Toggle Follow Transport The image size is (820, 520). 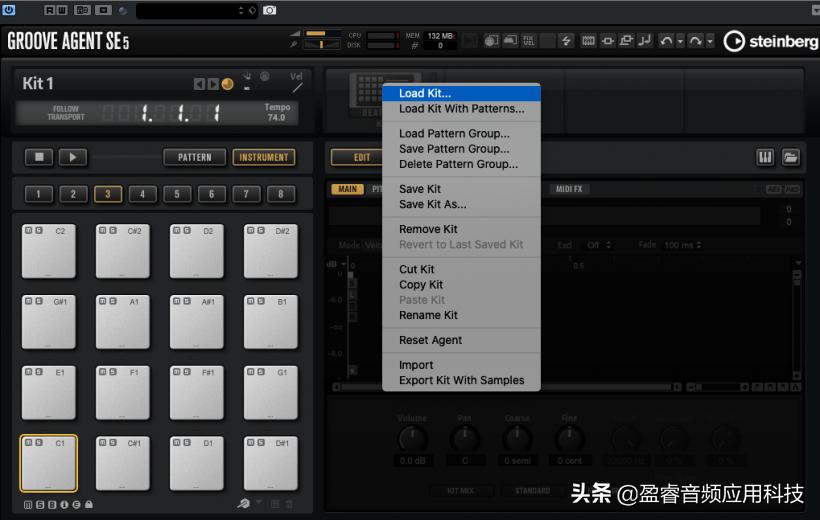66,113
